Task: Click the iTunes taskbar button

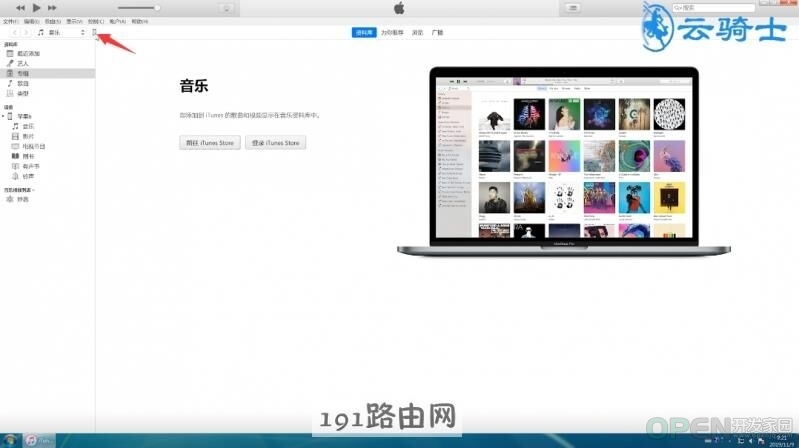Action: (40, 440)
